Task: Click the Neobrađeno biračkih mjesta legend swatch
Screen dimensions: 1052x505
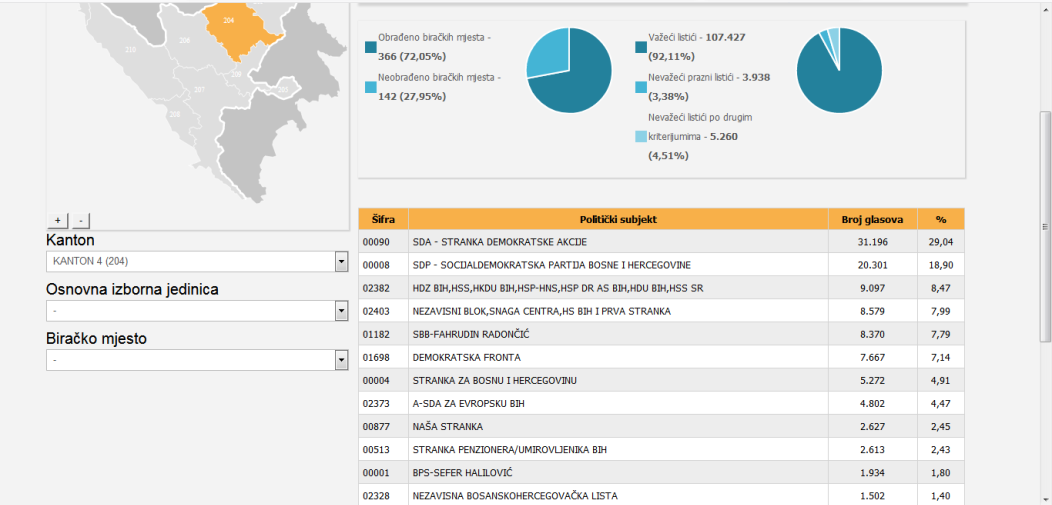Action: coord(371,87)
